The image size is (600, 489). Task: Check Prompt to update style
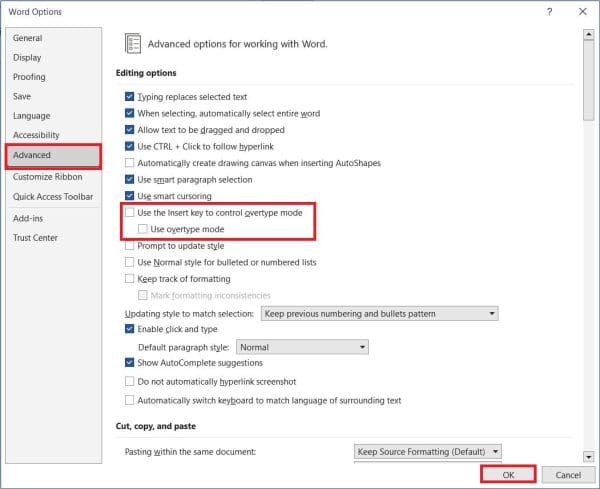click(x=130, y=246)
